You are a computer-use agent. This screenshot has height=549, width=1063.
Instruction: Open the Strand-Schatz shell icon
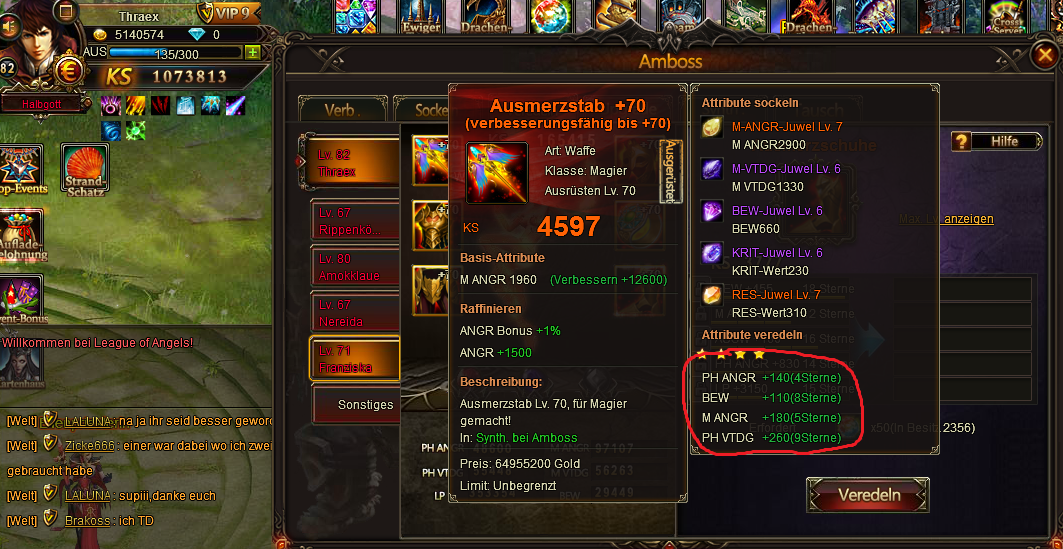pos(85,170)
